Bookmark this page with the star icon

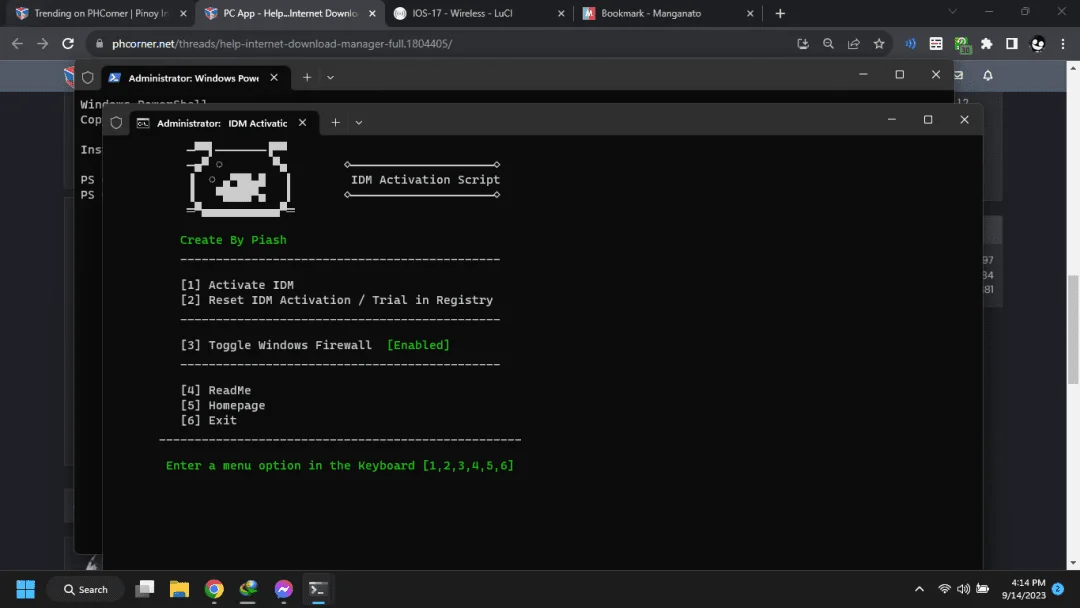click(x=879, y=43)
